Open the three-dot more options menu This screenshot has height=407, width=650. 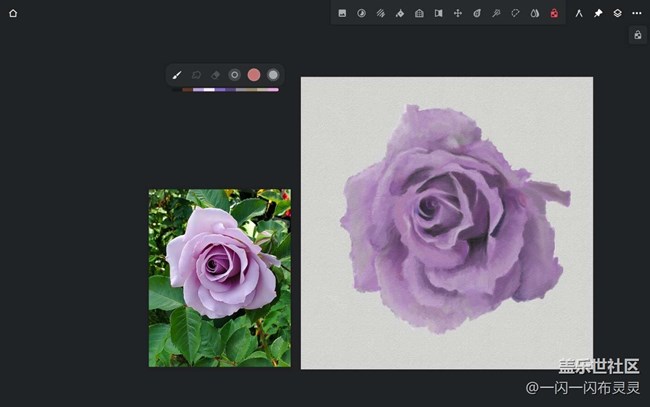point(637,13)
